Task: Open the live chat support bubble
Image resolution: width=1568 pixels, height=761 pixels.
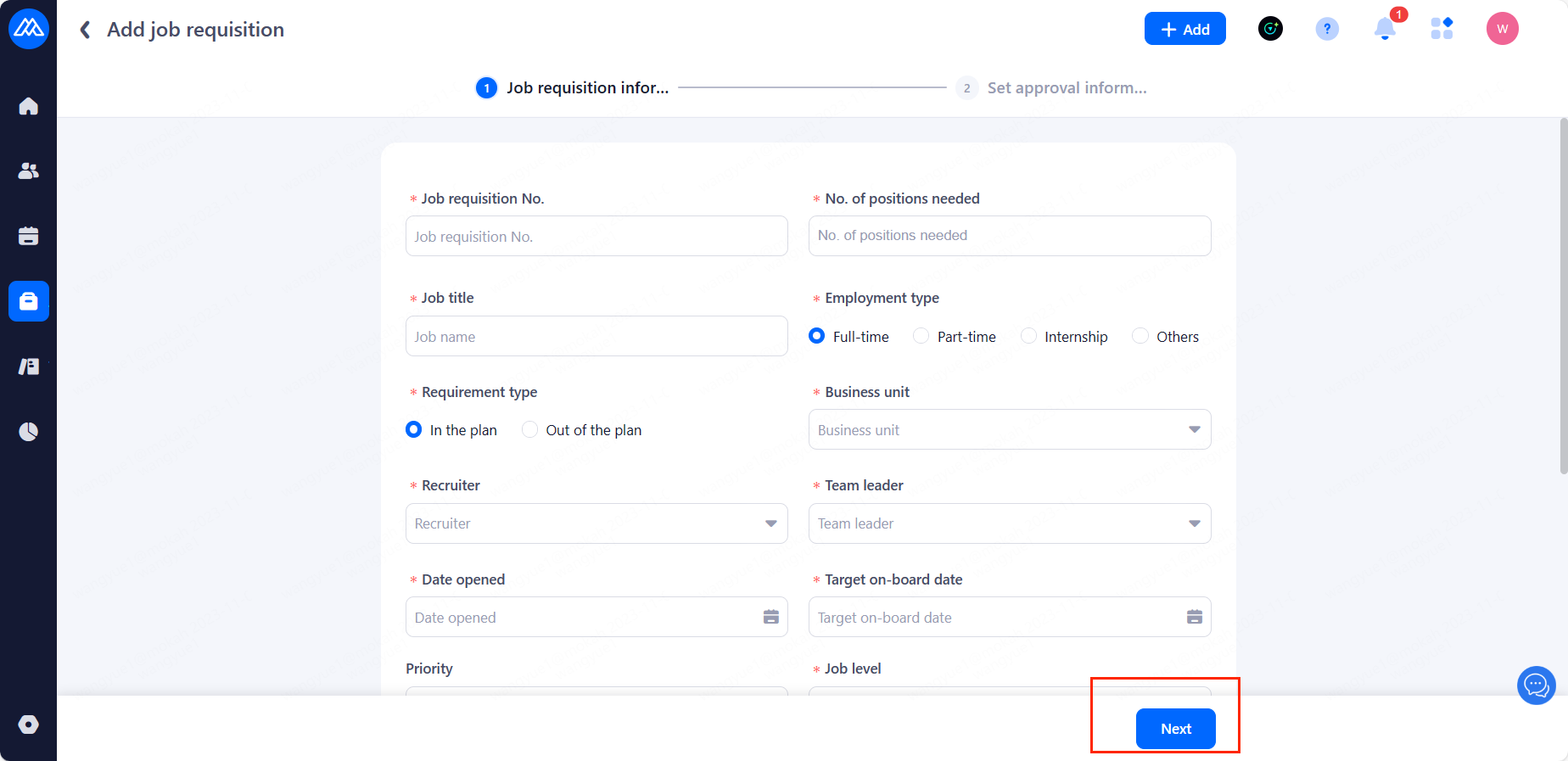Action: [x=1536, y=685]
